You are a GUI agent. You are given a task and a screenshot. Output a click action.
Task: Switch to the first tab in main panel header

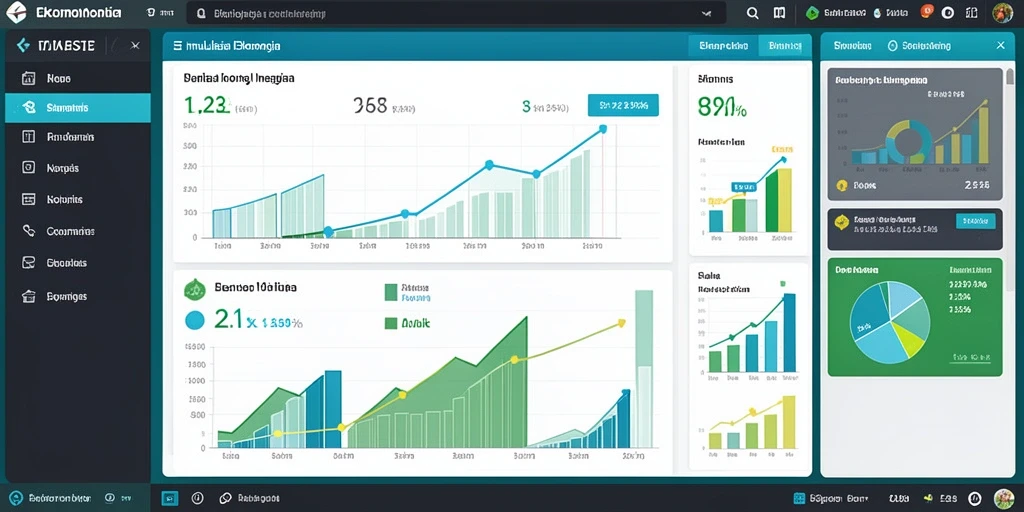(x=723, y=46)
